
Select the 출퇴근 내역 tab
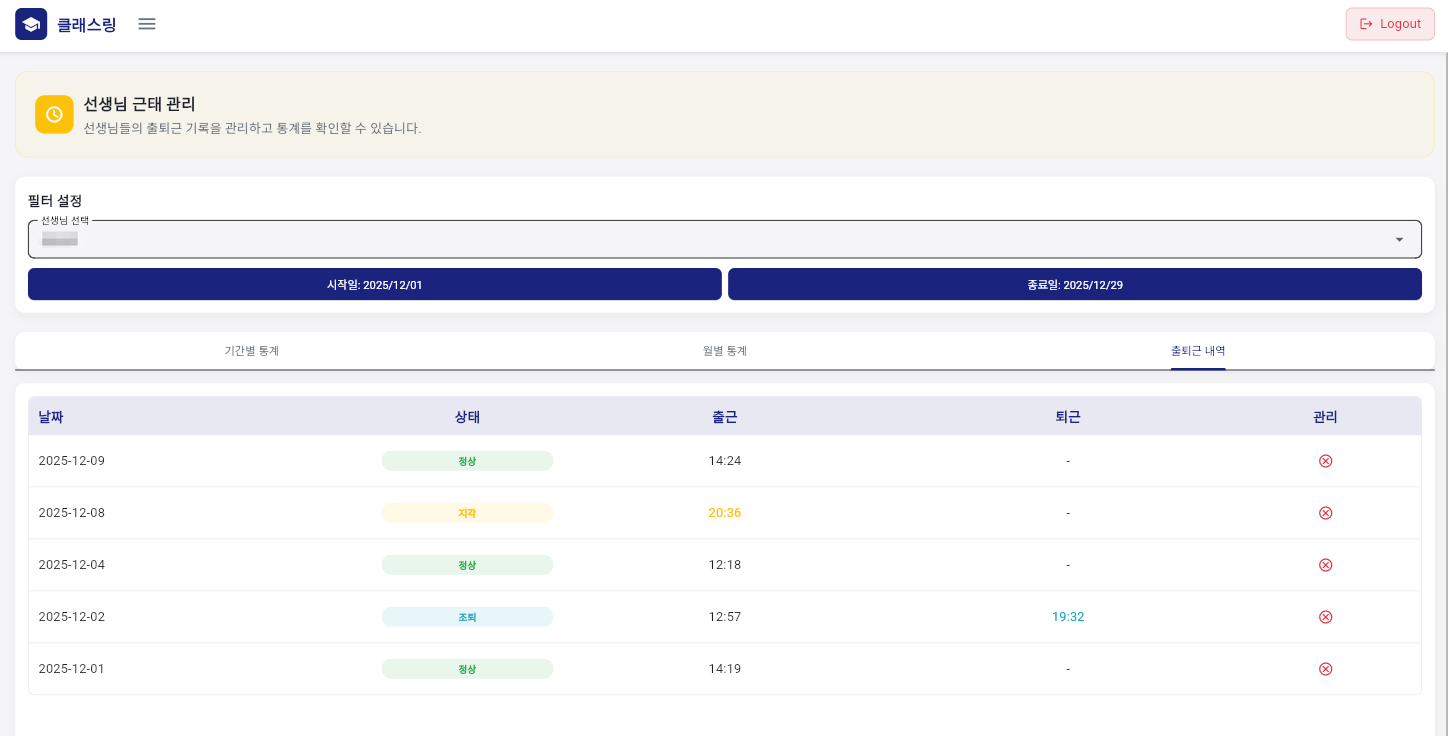(1198, 351)
